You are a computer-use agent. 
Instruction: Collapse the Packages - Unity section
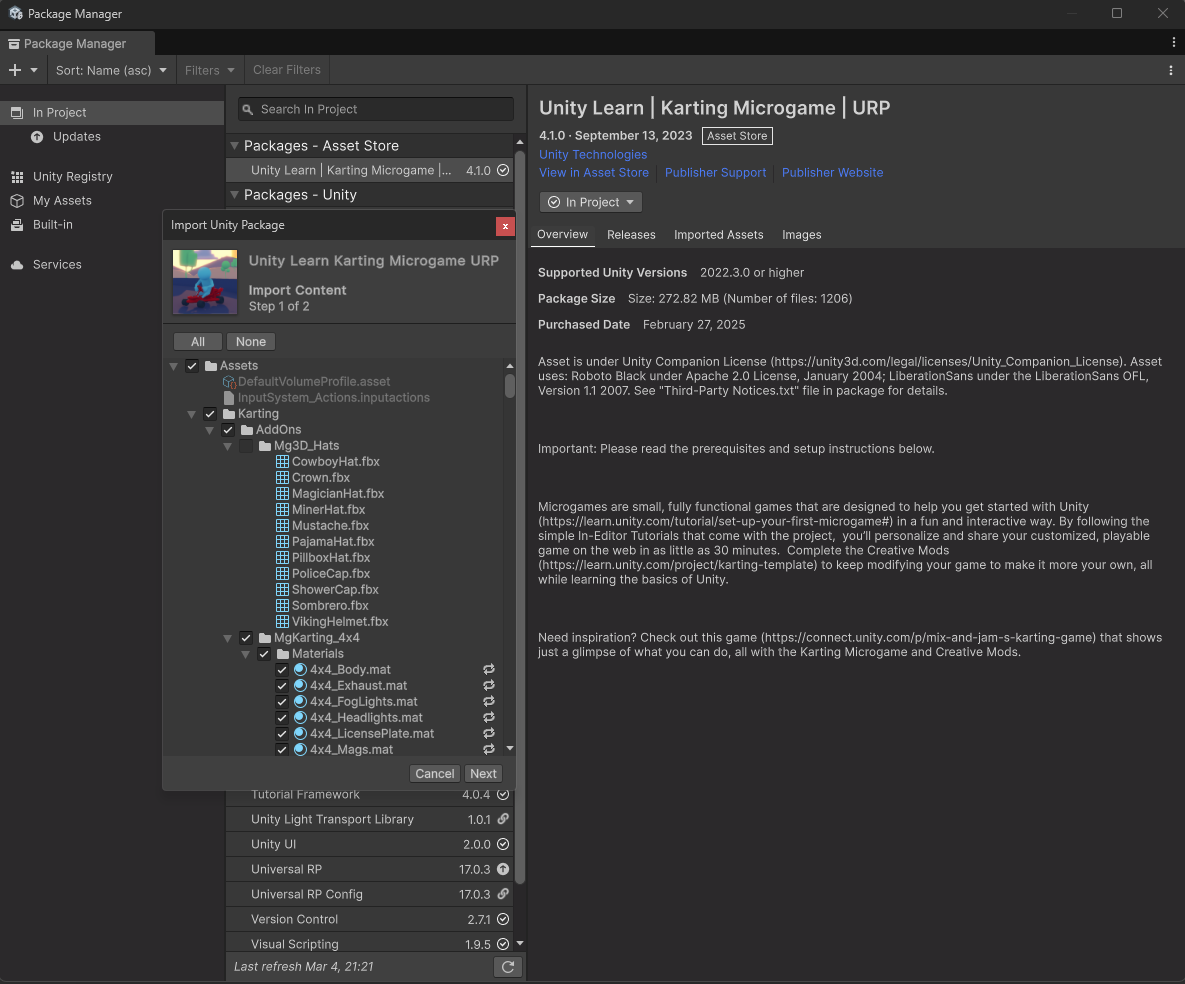(234, 195)
